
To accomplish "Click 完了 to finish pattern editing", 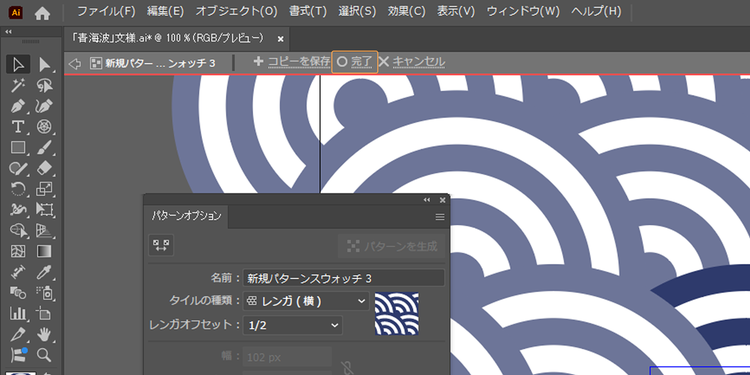I will [355, 62].
